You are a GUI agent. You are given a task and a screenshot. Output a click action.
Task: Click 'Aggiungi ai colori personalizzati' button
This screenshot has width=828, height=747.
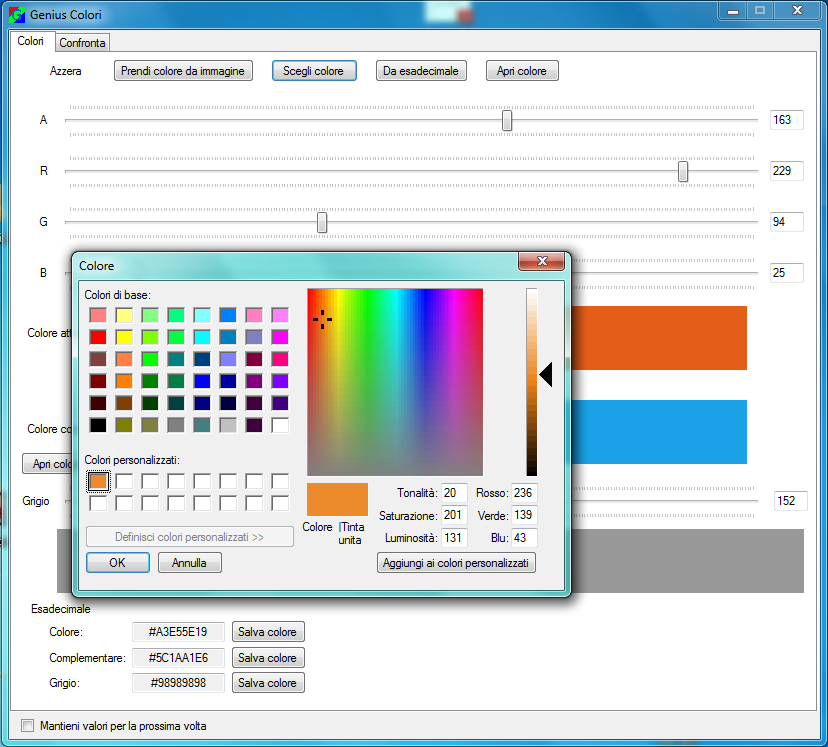coord(457,563)
